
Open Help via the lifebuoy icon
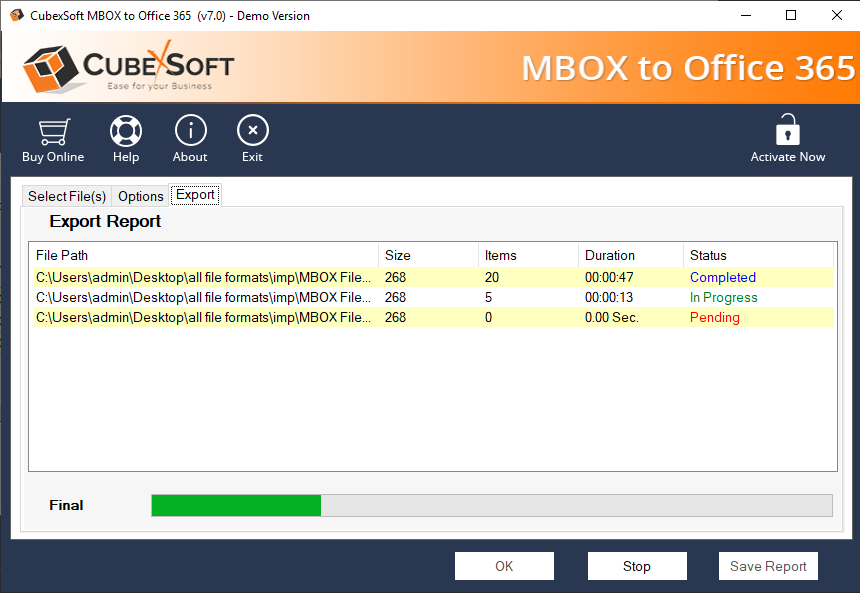click(x=126, y=132)
